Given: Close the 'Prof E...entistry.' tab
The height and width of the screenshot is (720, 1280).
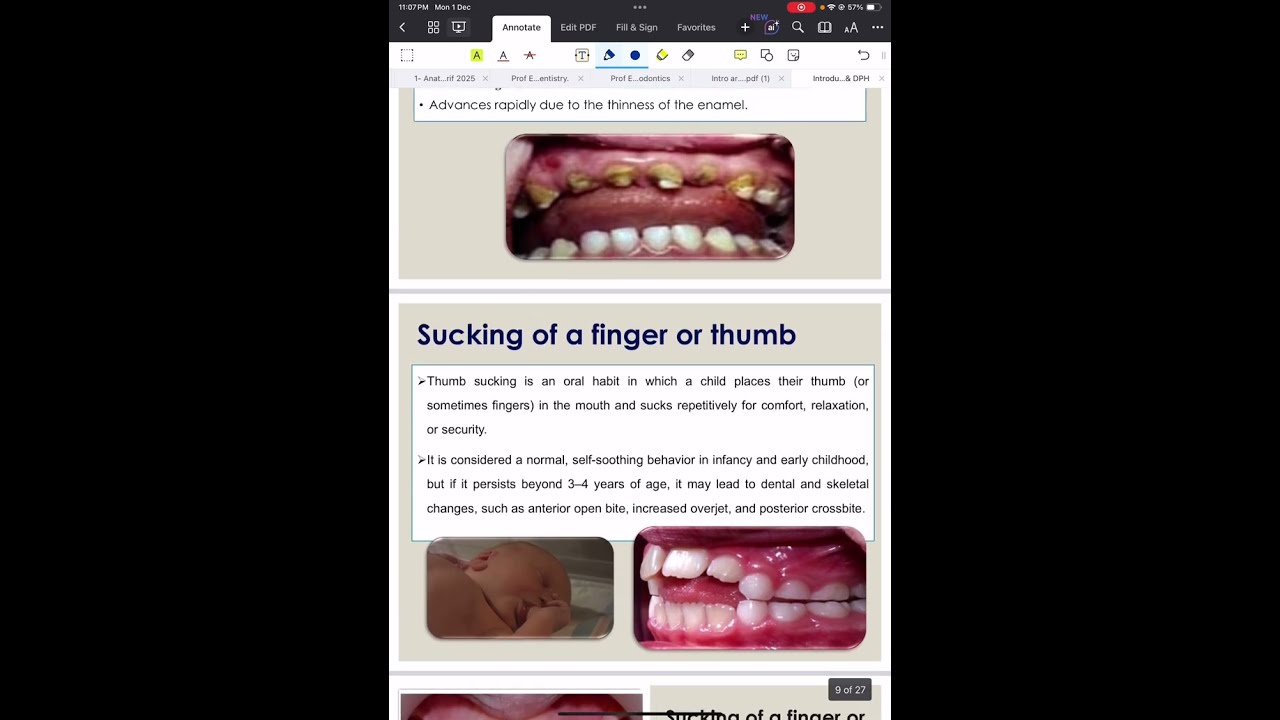Looking at the screenshot, I should (x=581, y=78).
